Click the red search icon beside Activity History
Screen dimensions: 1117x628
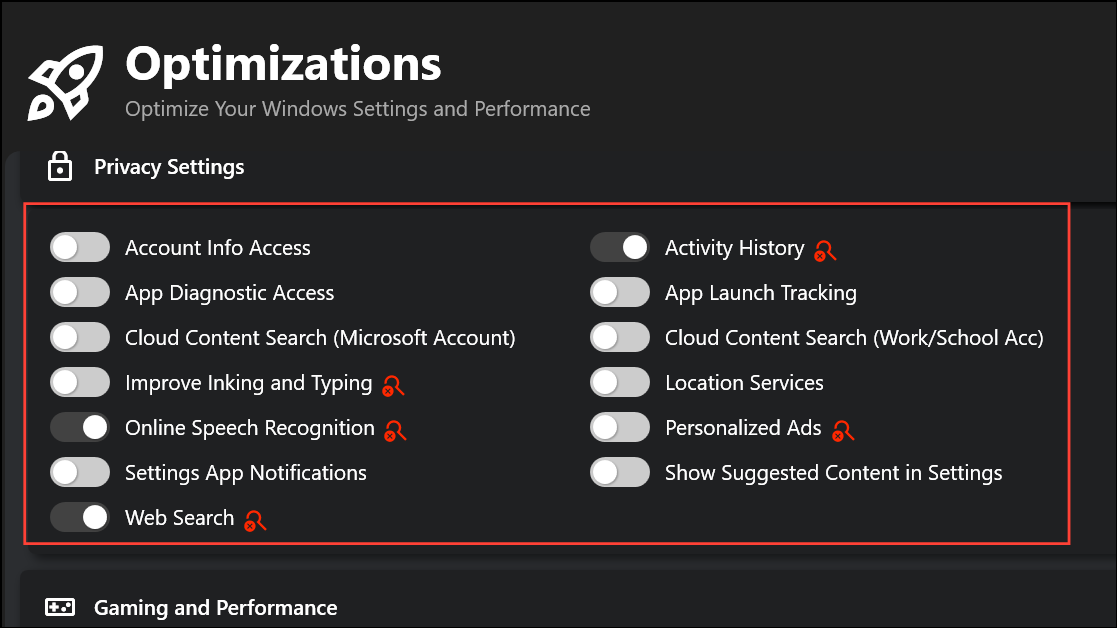(825, 250)
